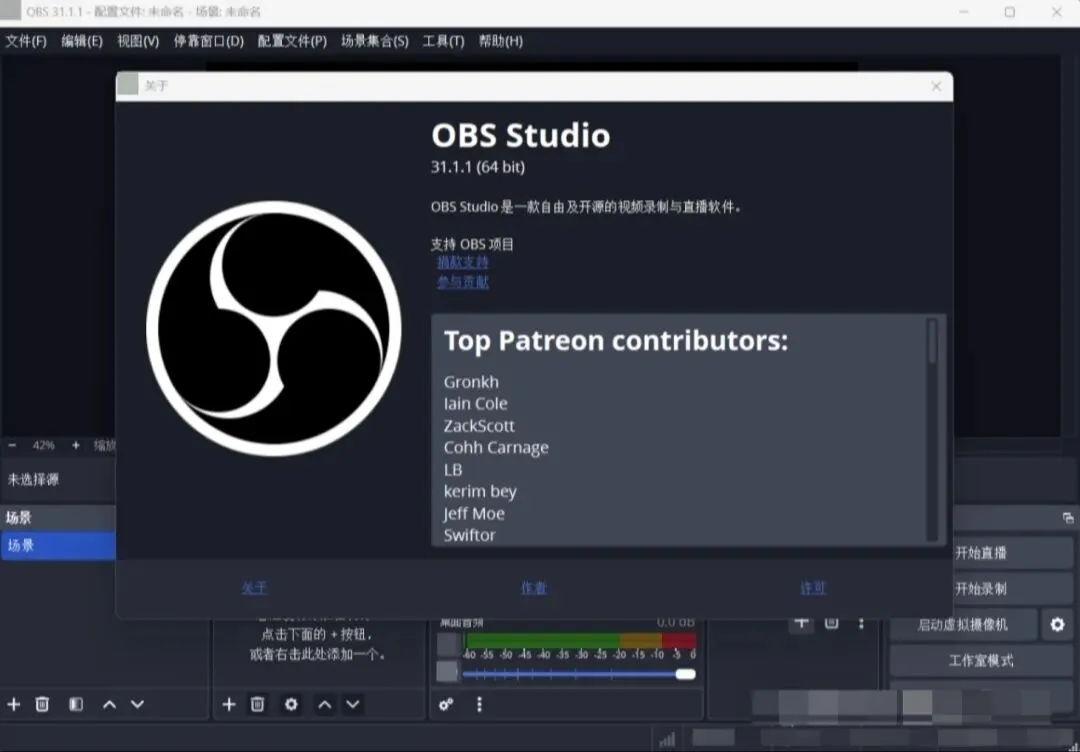Screen dimensions: 1080x752
Task: Open source properties gear in Sources toolbar
Action: (x=291, y=704)
